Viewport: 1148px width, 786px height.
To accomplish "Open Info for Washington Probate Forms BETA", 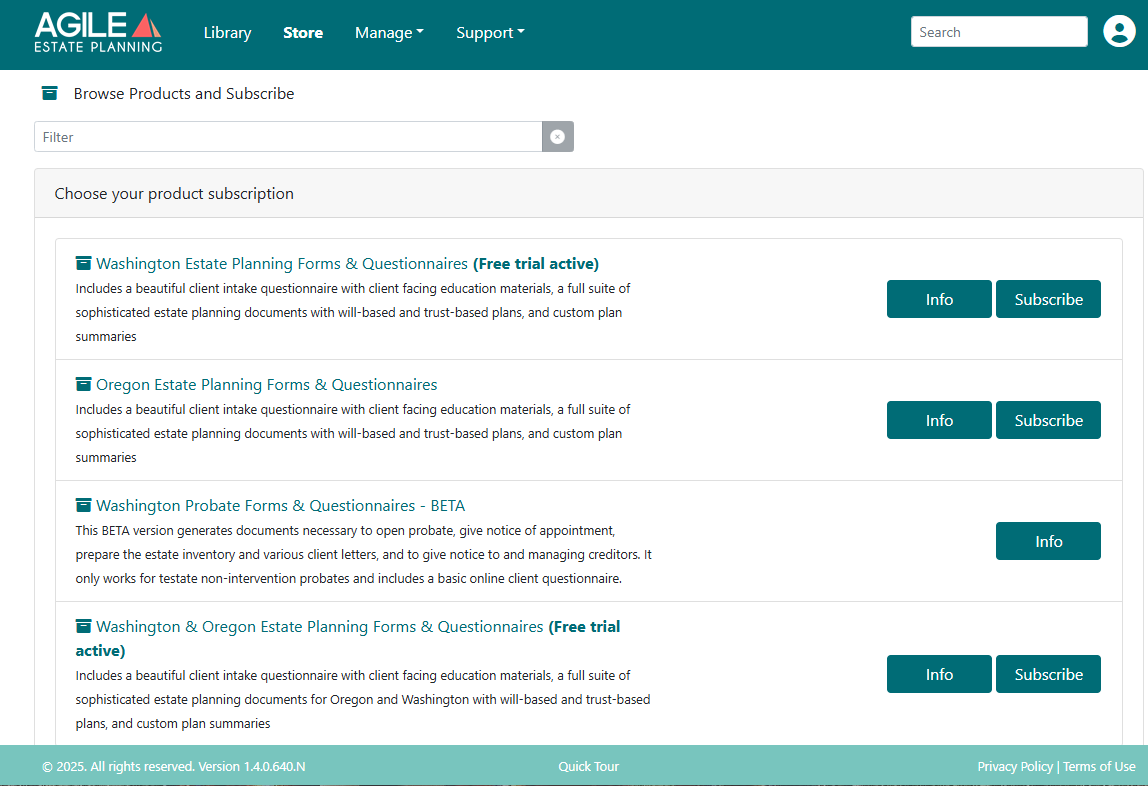I will pos(1048,541).
